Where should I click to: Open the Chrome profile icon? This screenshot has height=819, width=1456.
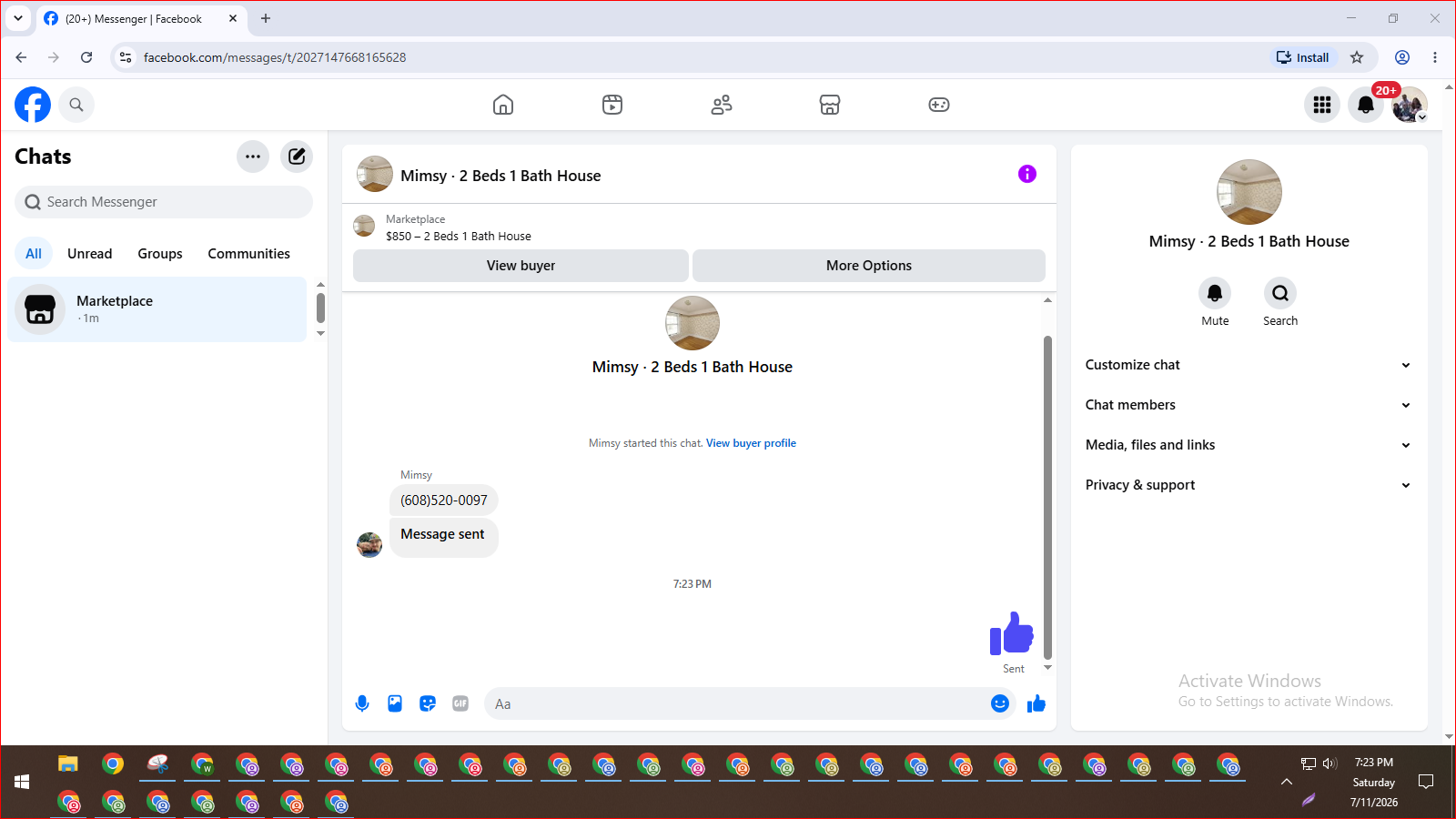click(1402, 57)
